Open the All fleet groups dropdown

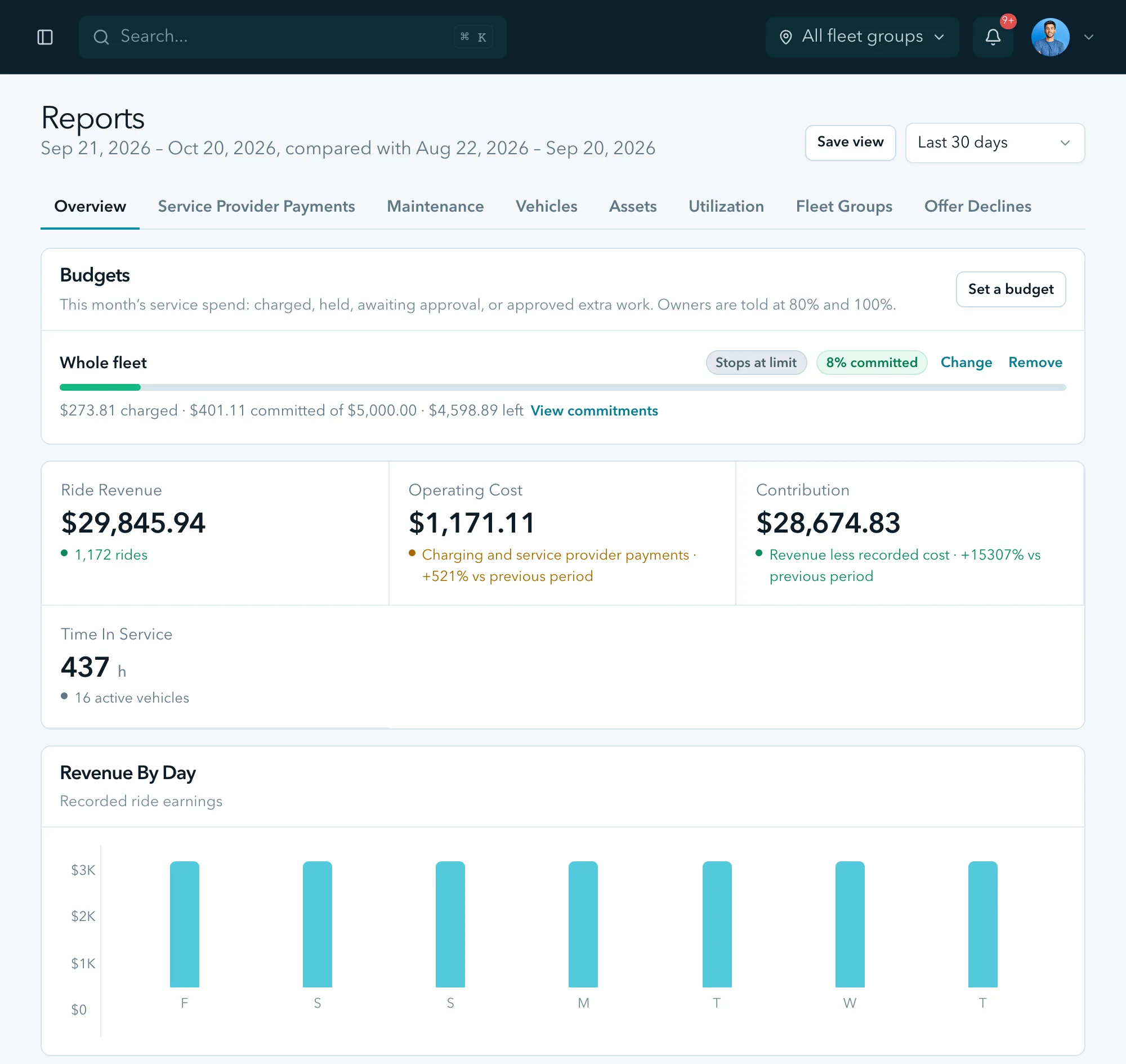point(861,37)
